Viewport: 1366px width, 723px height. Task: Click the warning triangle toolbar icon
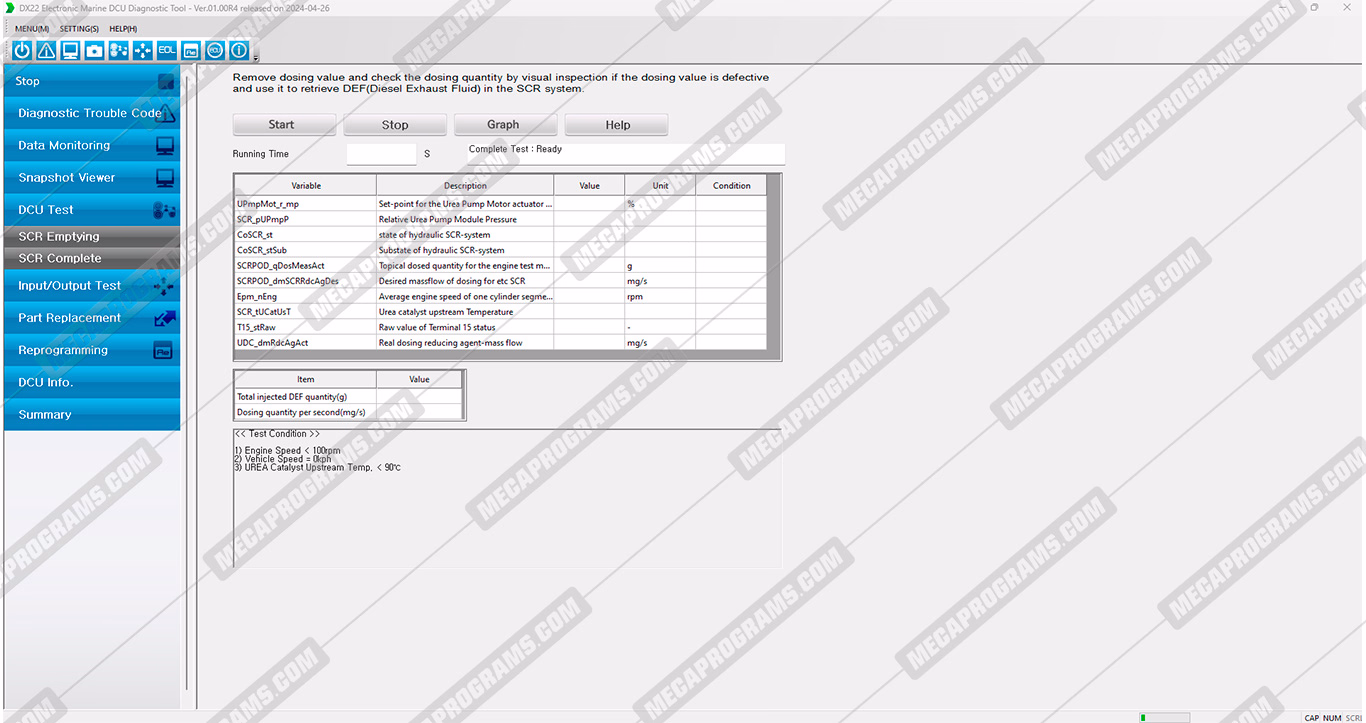click(46, 50)
